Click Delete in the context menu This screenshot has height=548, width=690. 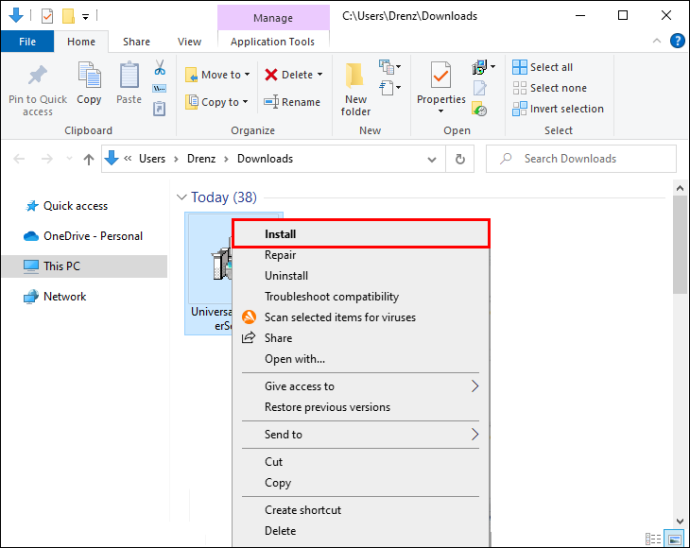coord(360,531)
